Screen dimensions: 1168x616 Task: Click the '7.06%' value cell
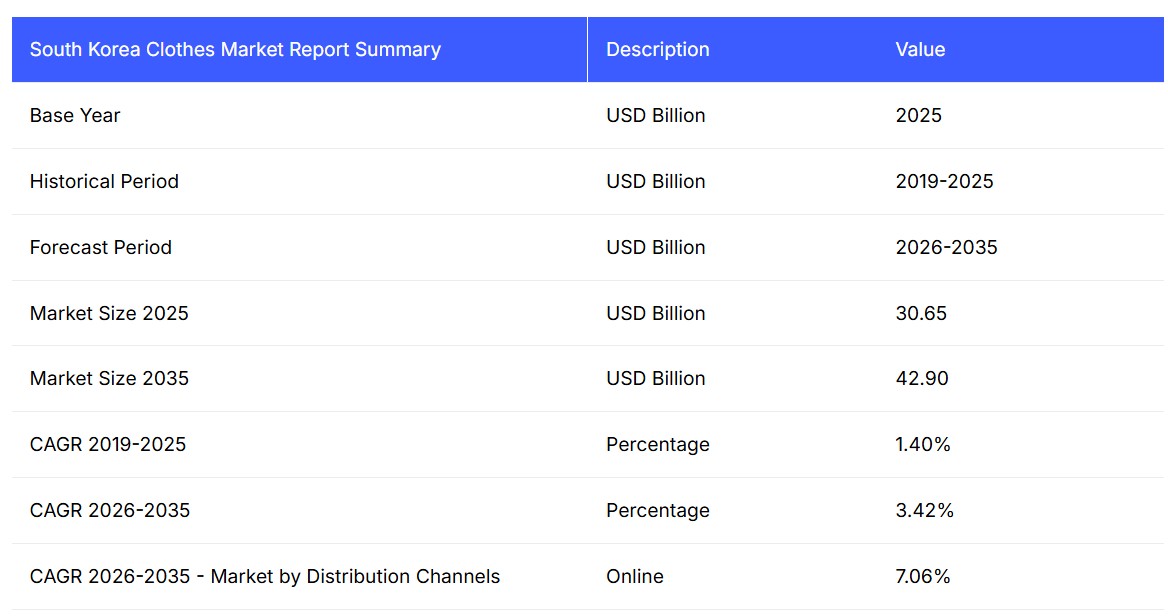tap(923, 576)
